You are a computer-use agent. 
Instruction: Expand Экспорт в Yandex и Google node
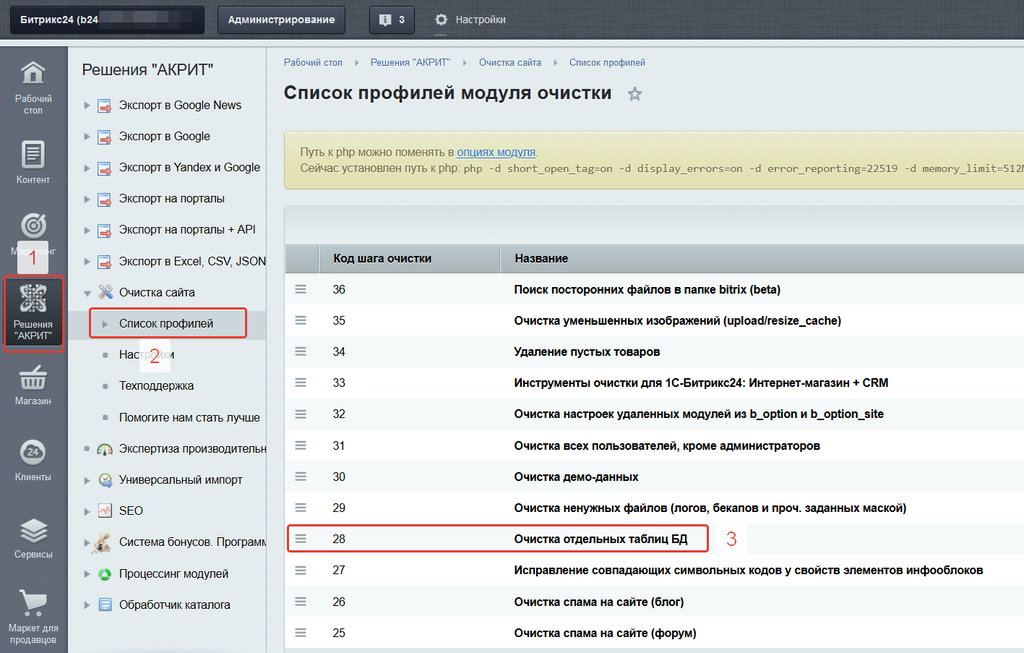pos(87,168)
